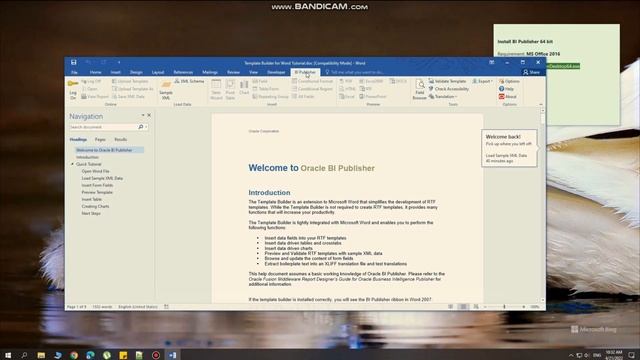Click the Welcome back popup
This screenshot has width=640, height=360.
pos(509,148)
